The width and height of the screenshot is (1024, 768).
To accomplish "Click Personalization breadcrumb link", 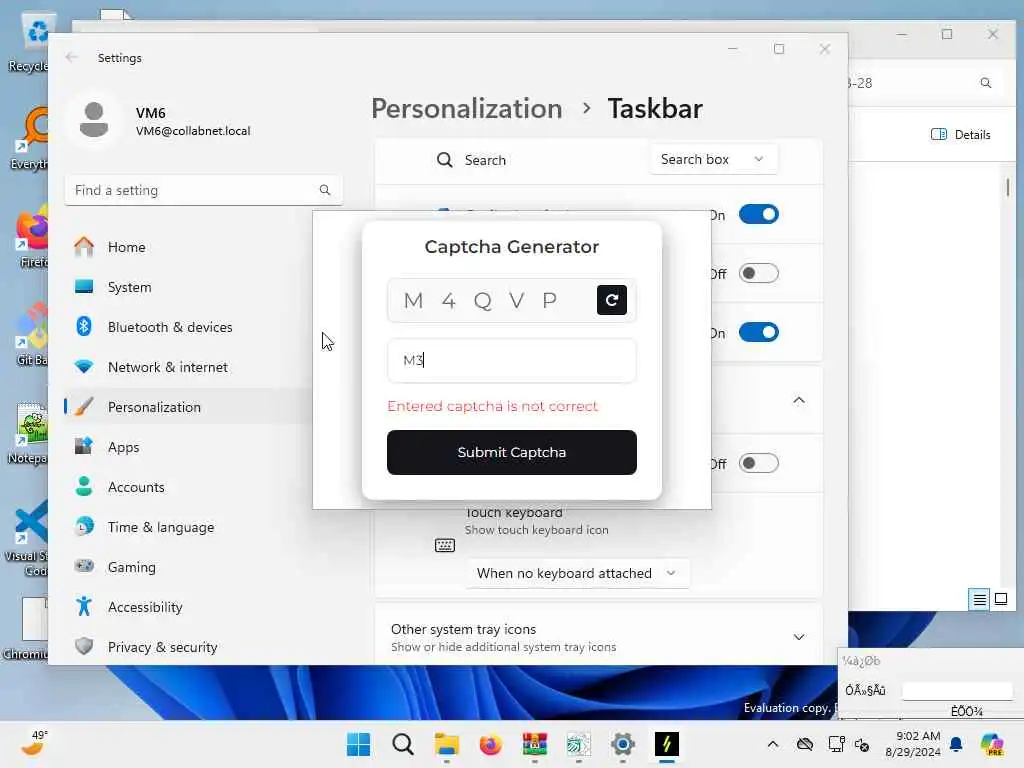I will point(466,108).
